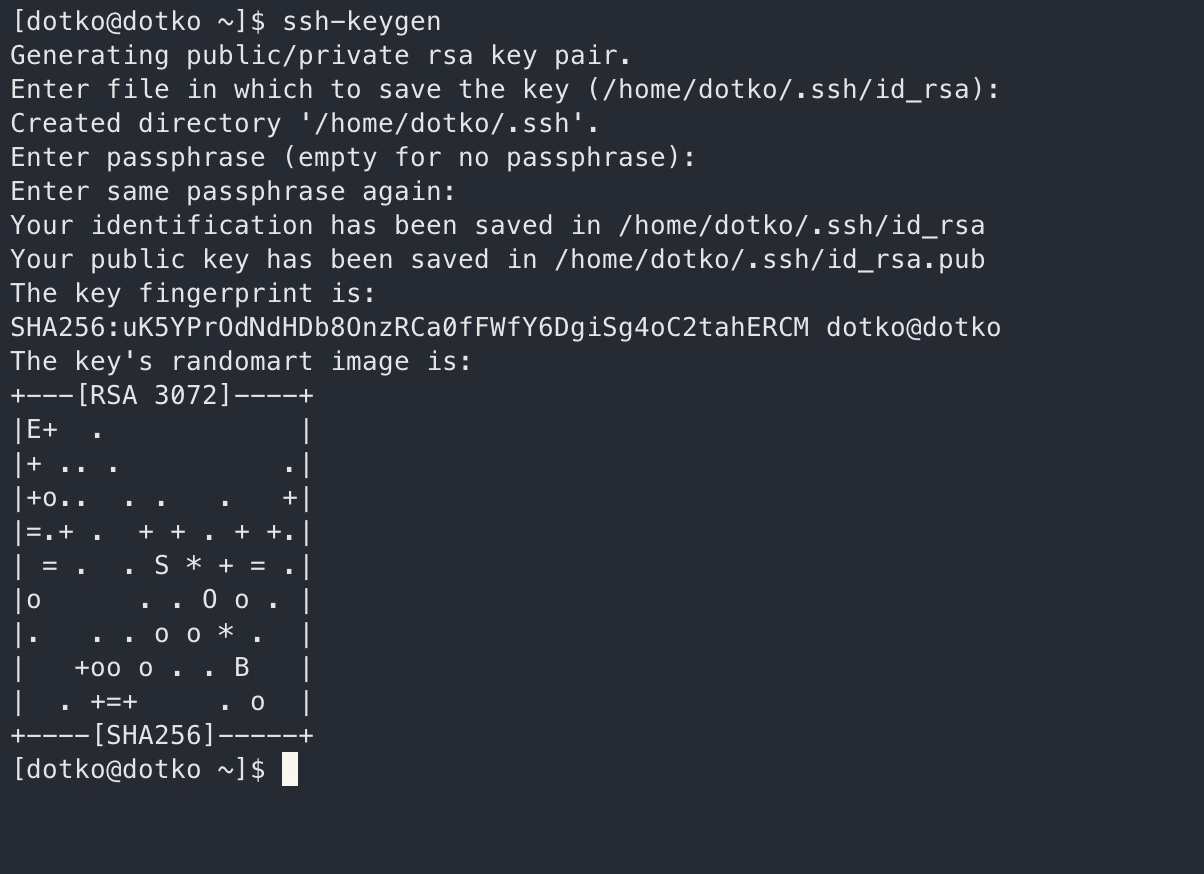Viewport: 1204px width, 874px height.
Task: Click "The key's randomart image is:" line
Action: (241, 361)
